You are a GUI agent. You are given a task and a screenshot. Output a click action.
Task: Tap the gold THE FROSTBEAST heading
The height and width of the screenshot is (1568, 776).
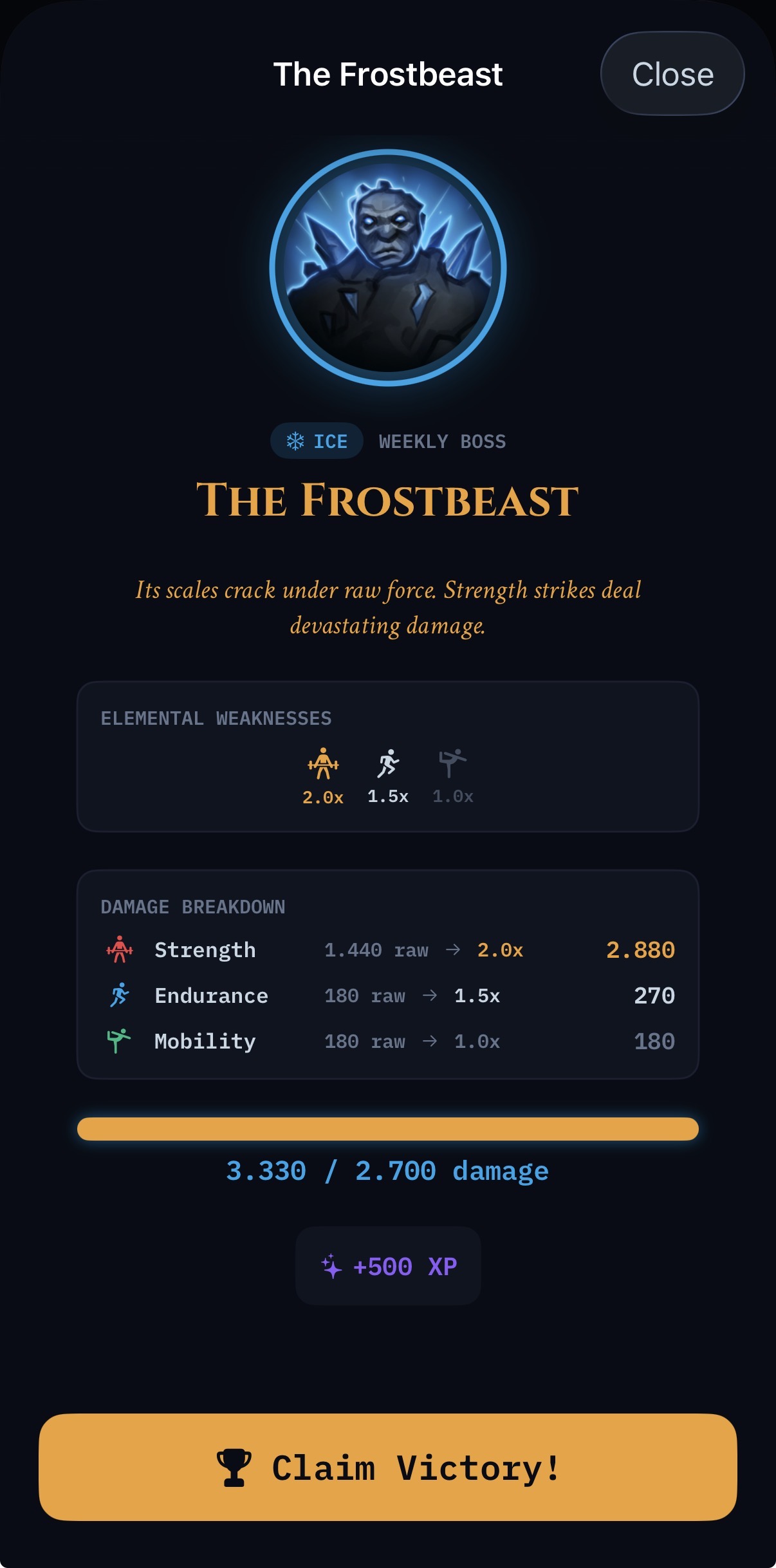pos(387,501)
